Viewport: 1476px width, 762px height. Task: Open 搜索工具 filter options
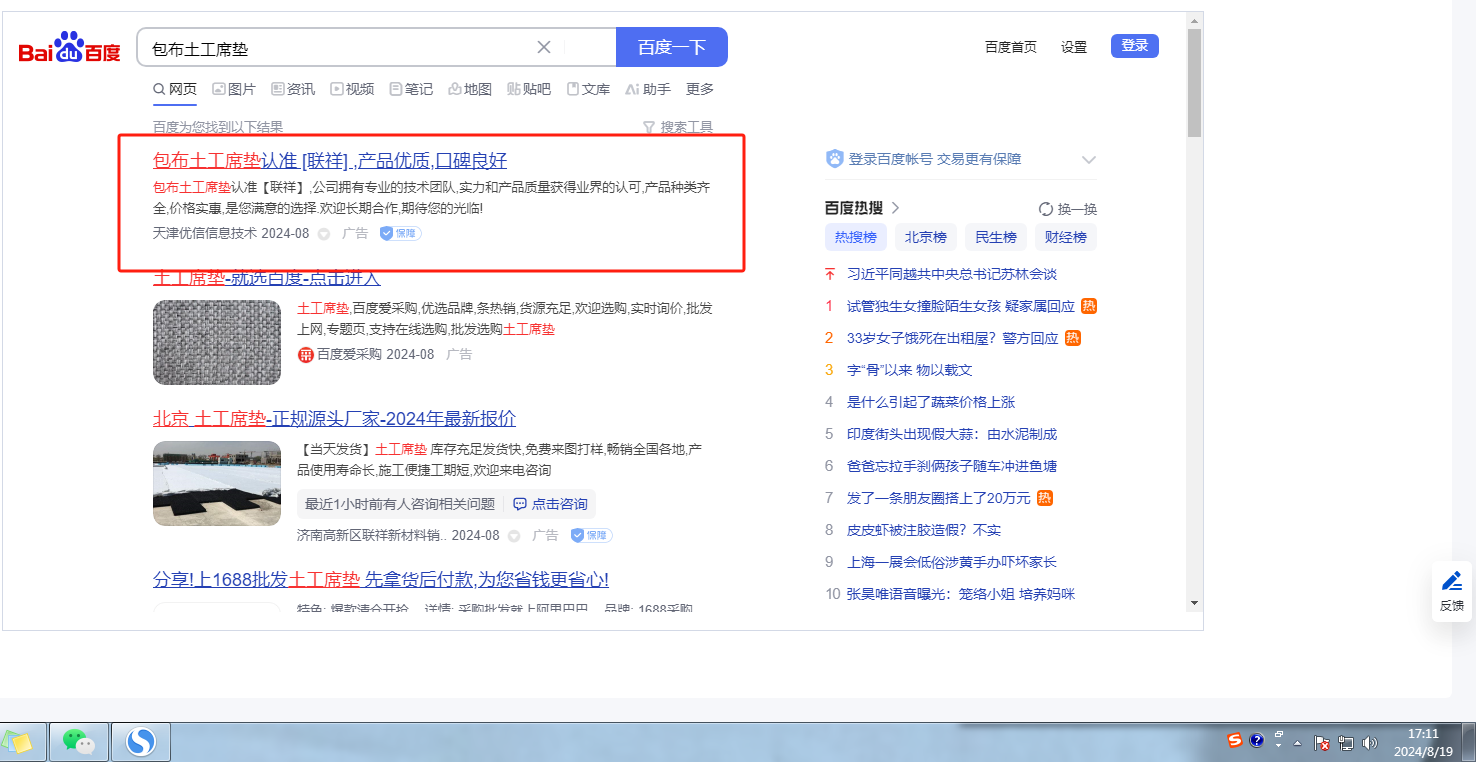[x=677, y=127]
